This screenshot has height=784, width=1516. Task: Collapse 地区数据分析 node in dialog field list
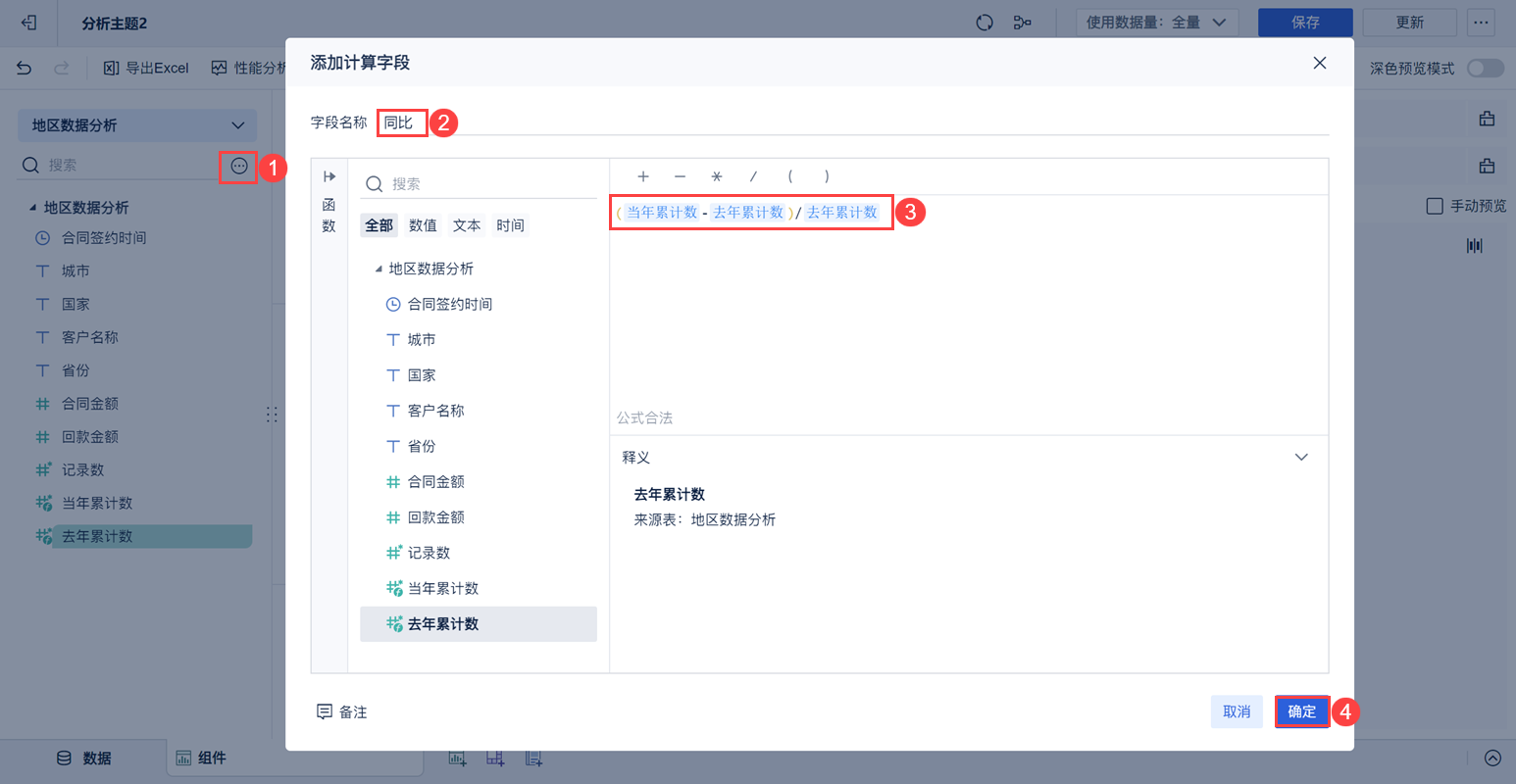pos(379,269)
